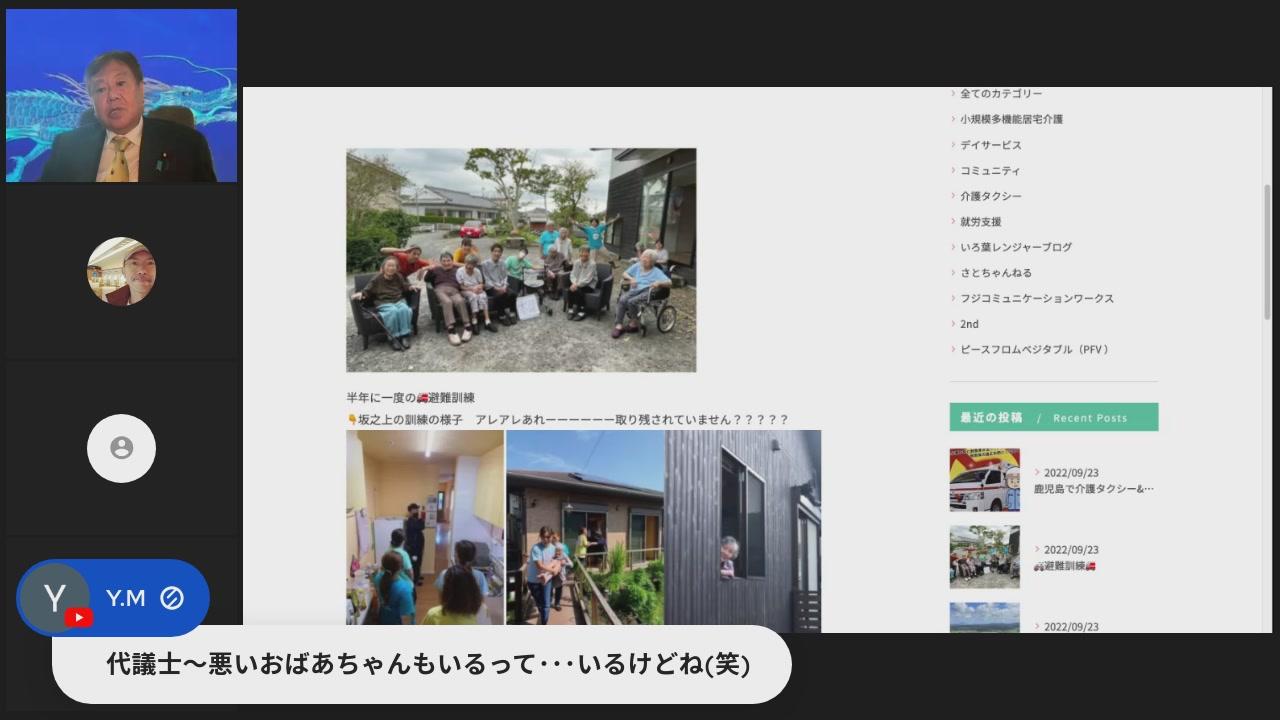The width and height of the screenshot is (1280, 720).
Task: Go to the 介護タクシー category
Action: click(991, 196)
